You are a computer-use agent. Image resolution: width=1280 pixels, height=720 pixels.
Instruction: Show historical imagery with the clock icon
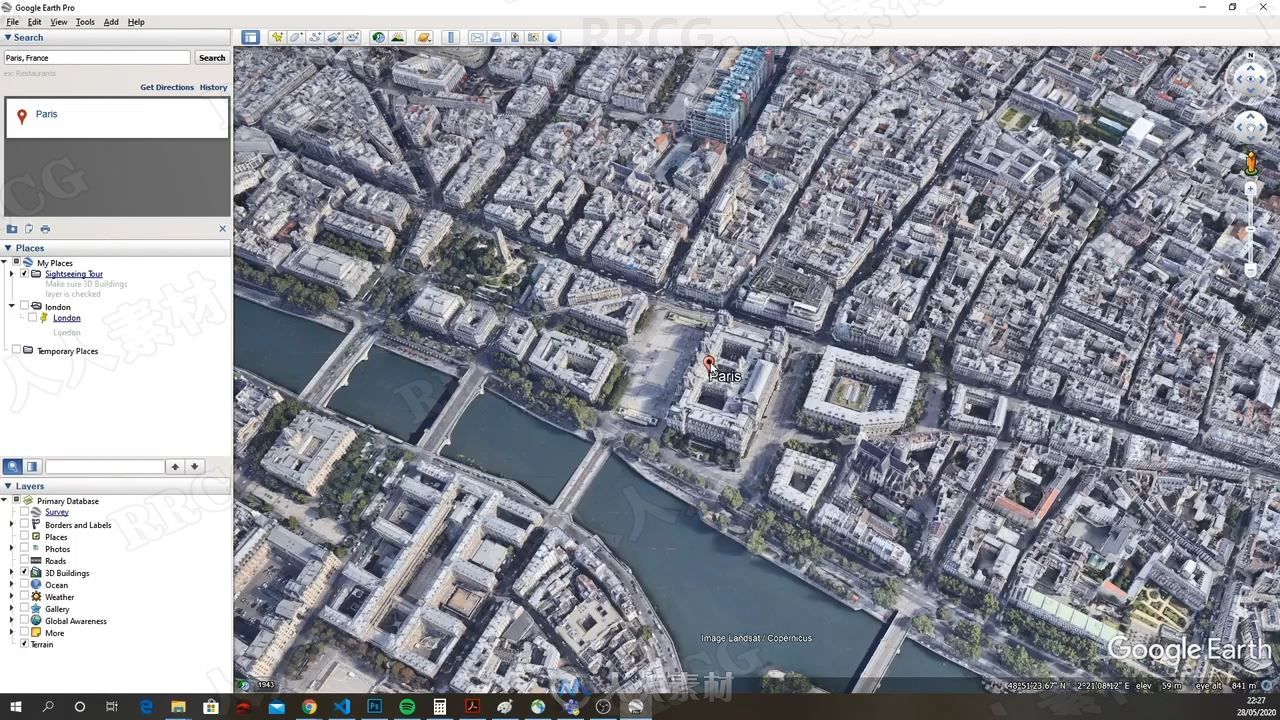click(379, 37)
